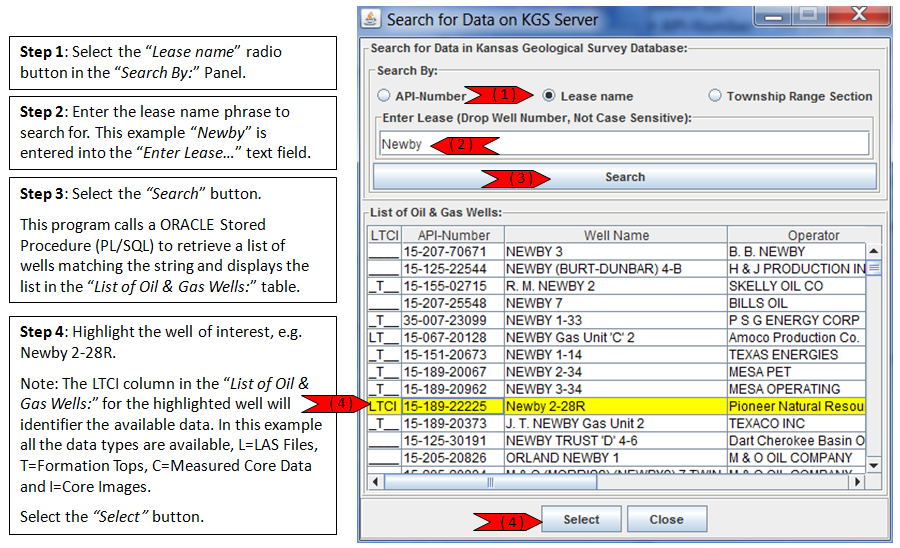Select API number 15-205-20826
Viewport: 900px width, 548px height.
pyautogui.click(x=453, y=458)
